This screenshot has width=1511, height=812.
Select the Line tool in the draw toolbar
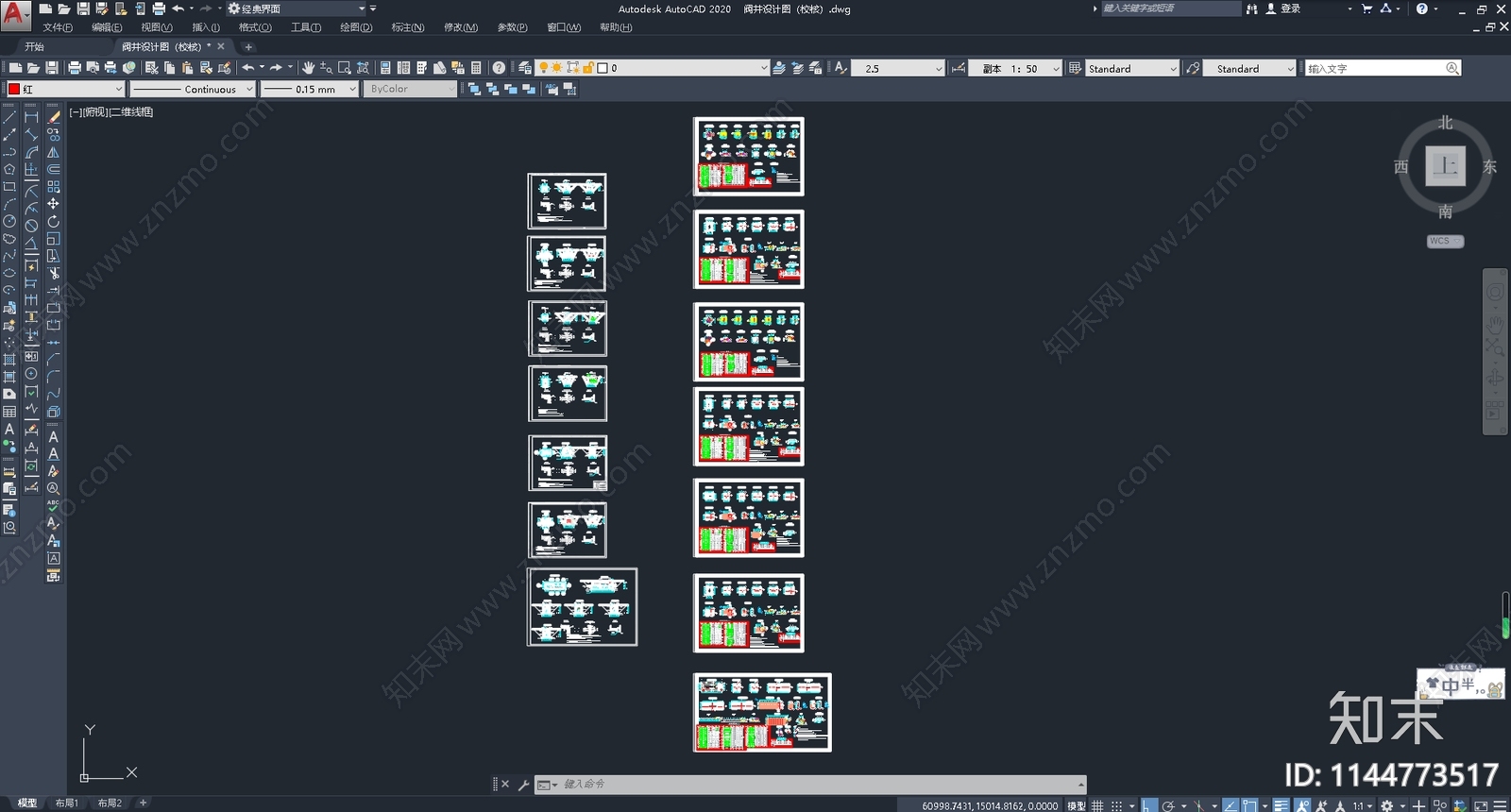pyautogui.click(x=9, y=117)
